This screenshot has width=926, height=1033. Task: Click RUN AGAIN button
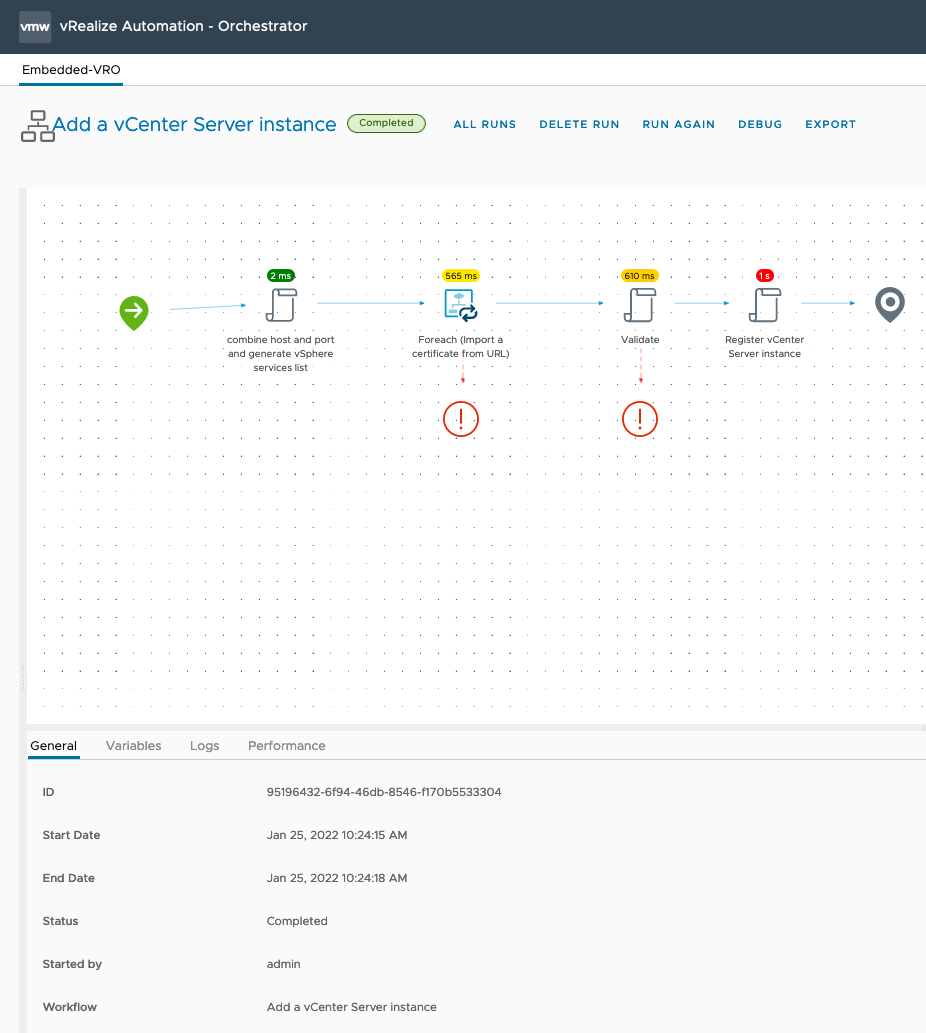(678, 125)
